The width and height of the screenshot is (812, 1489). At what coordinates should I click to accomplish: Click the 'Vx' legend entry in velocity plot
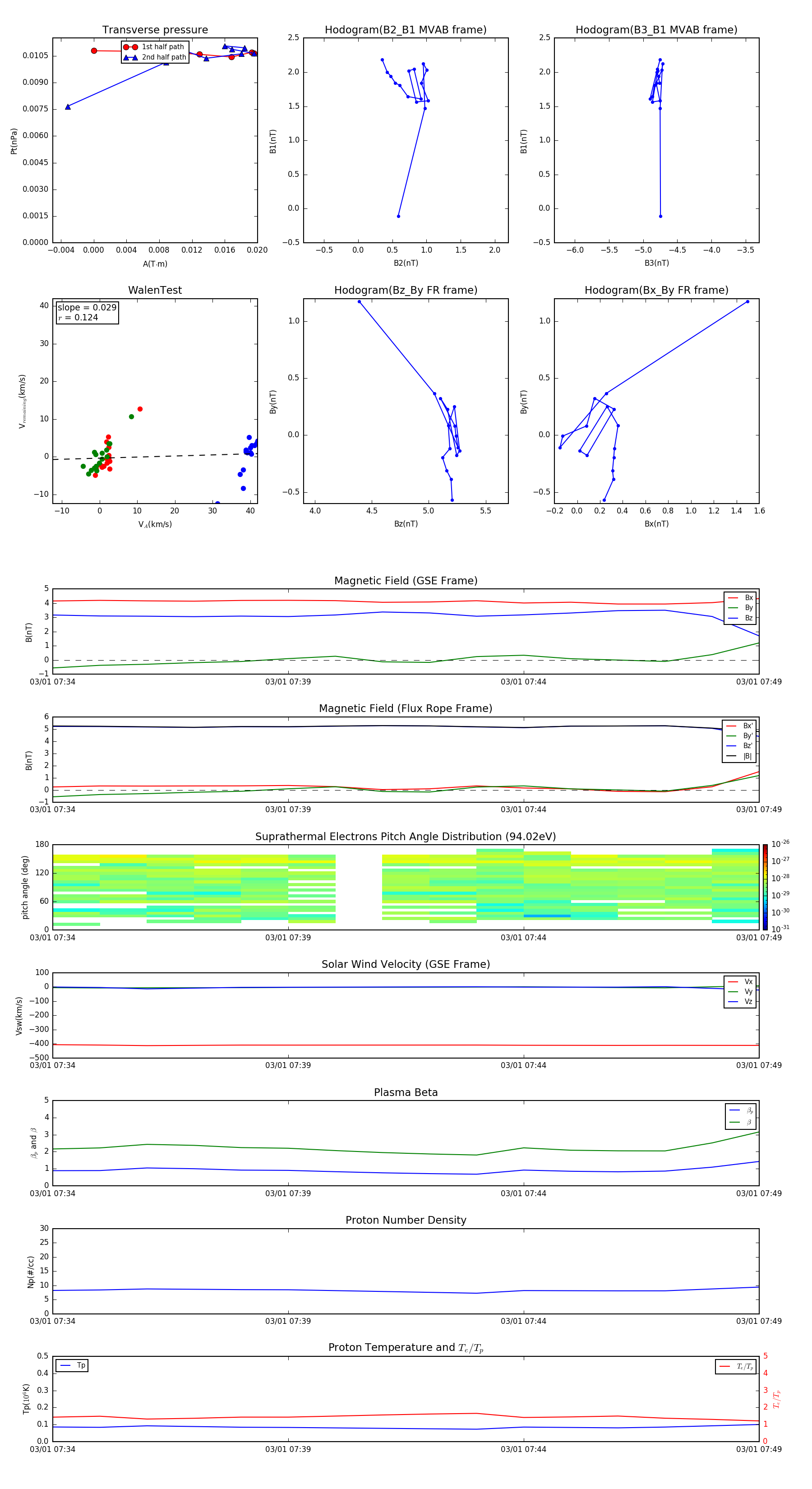click(x=740, y=981)
